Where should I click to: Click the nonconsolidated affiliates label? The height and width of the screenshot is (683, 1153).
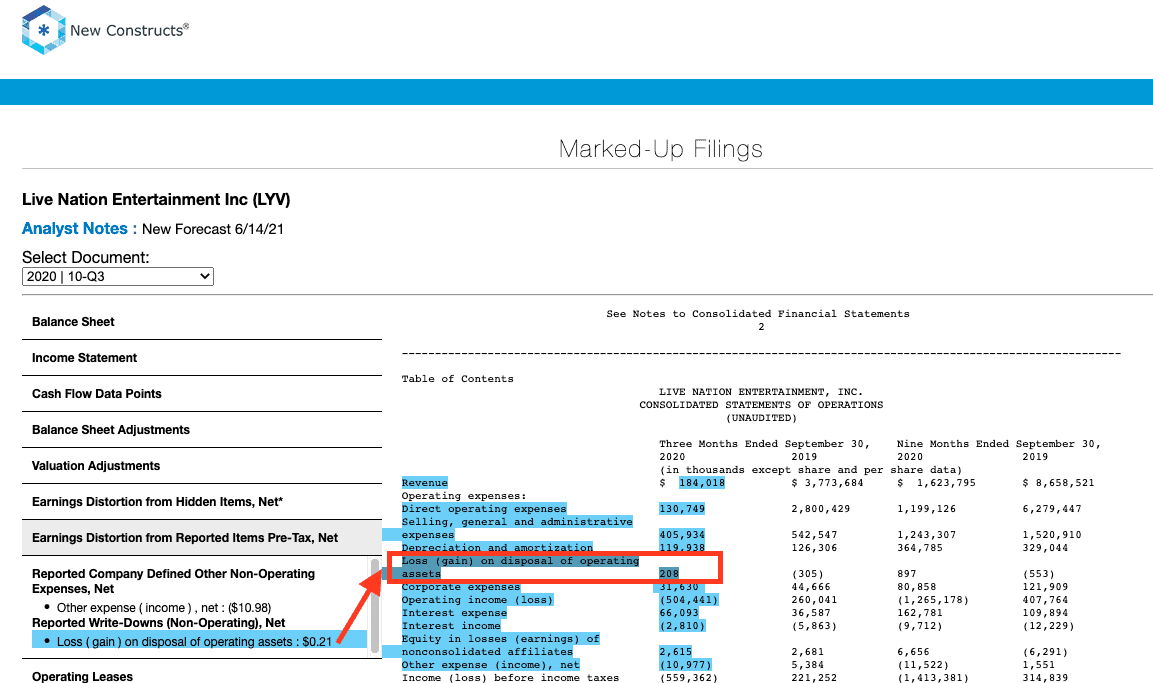487,652
